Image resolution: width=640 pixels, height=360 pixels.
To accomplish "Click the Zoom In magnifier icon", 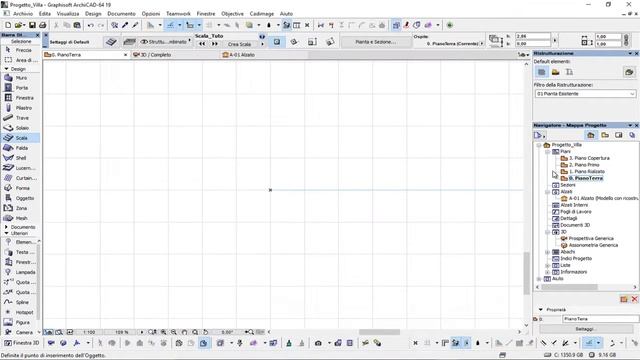I will point(163,332).
